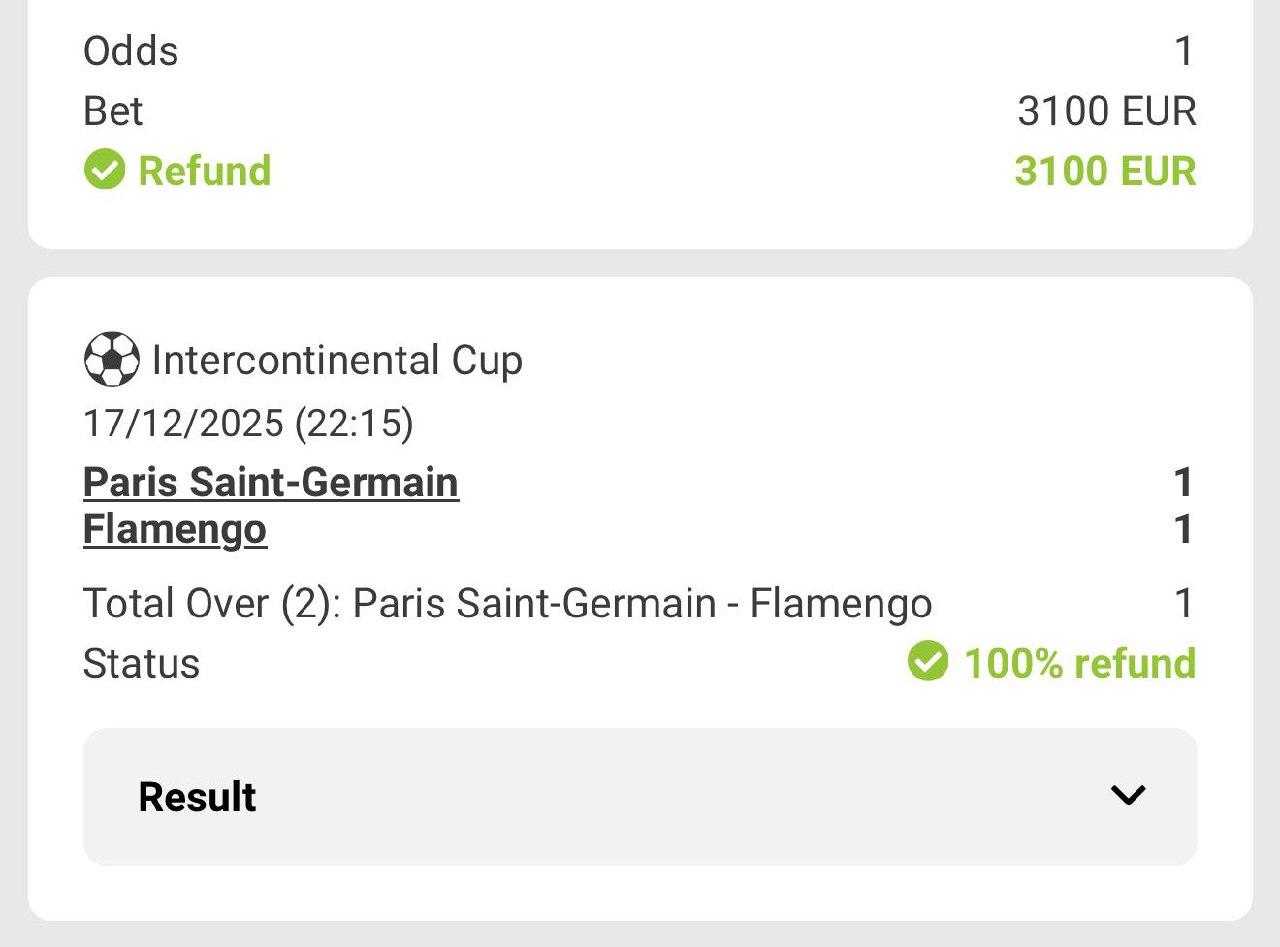Click the 100% refund status text

(1079, 663)
